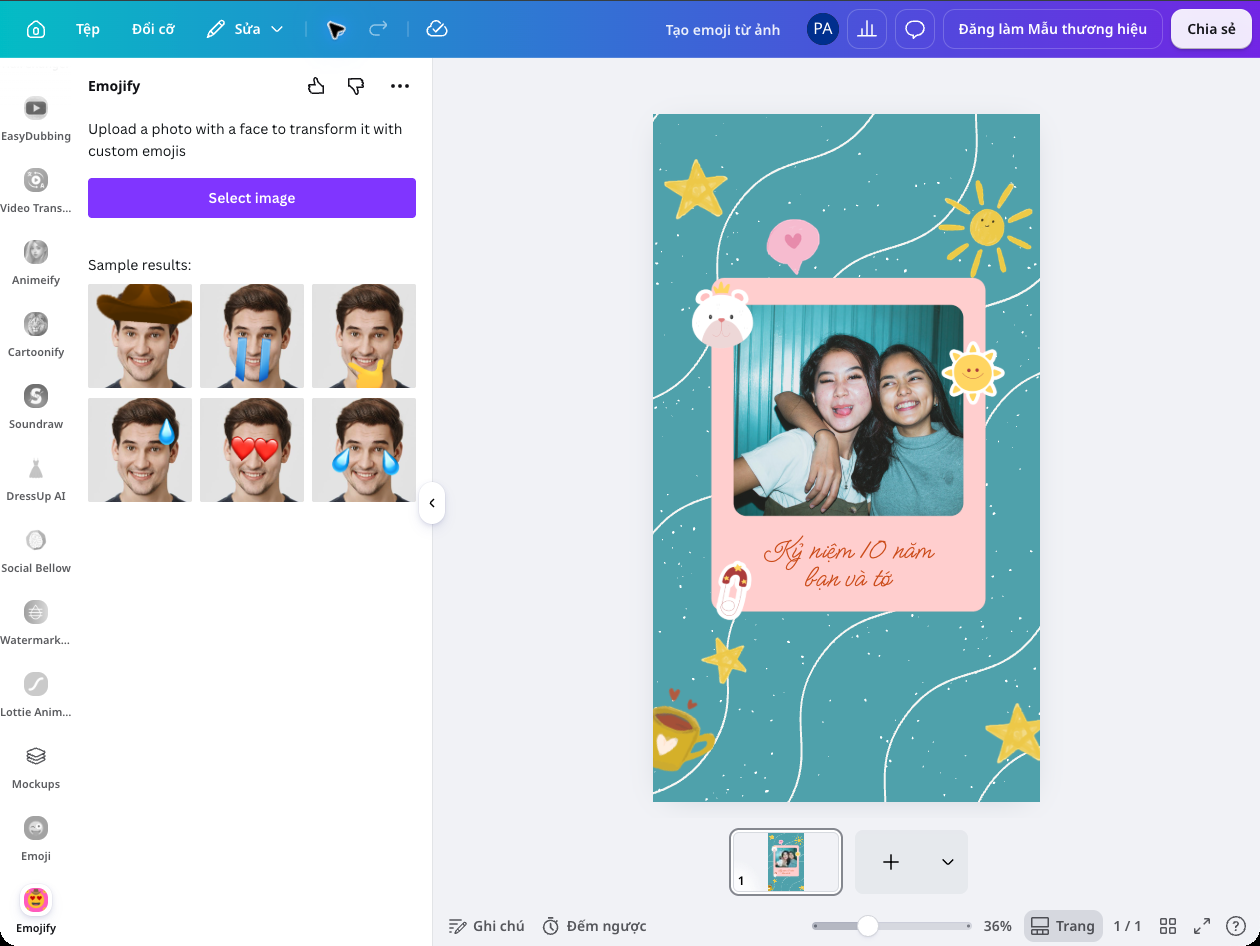Open the Watermark app in sidebar
Screen dimensions: 1260x946
coord(36,623)
